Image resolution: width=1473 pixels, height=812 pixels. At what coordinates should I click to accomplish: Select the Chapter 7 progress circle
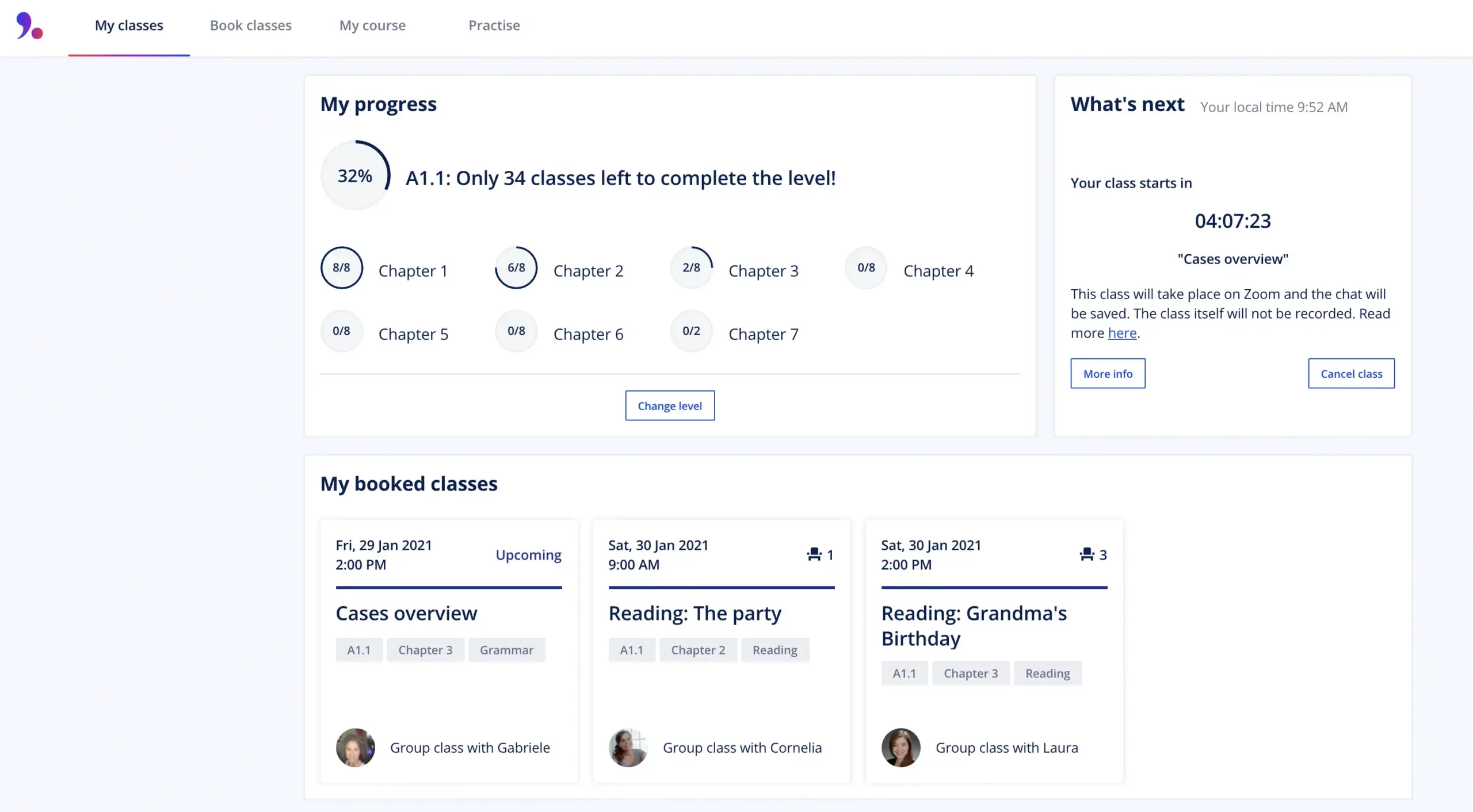click(x=692, y=331)
